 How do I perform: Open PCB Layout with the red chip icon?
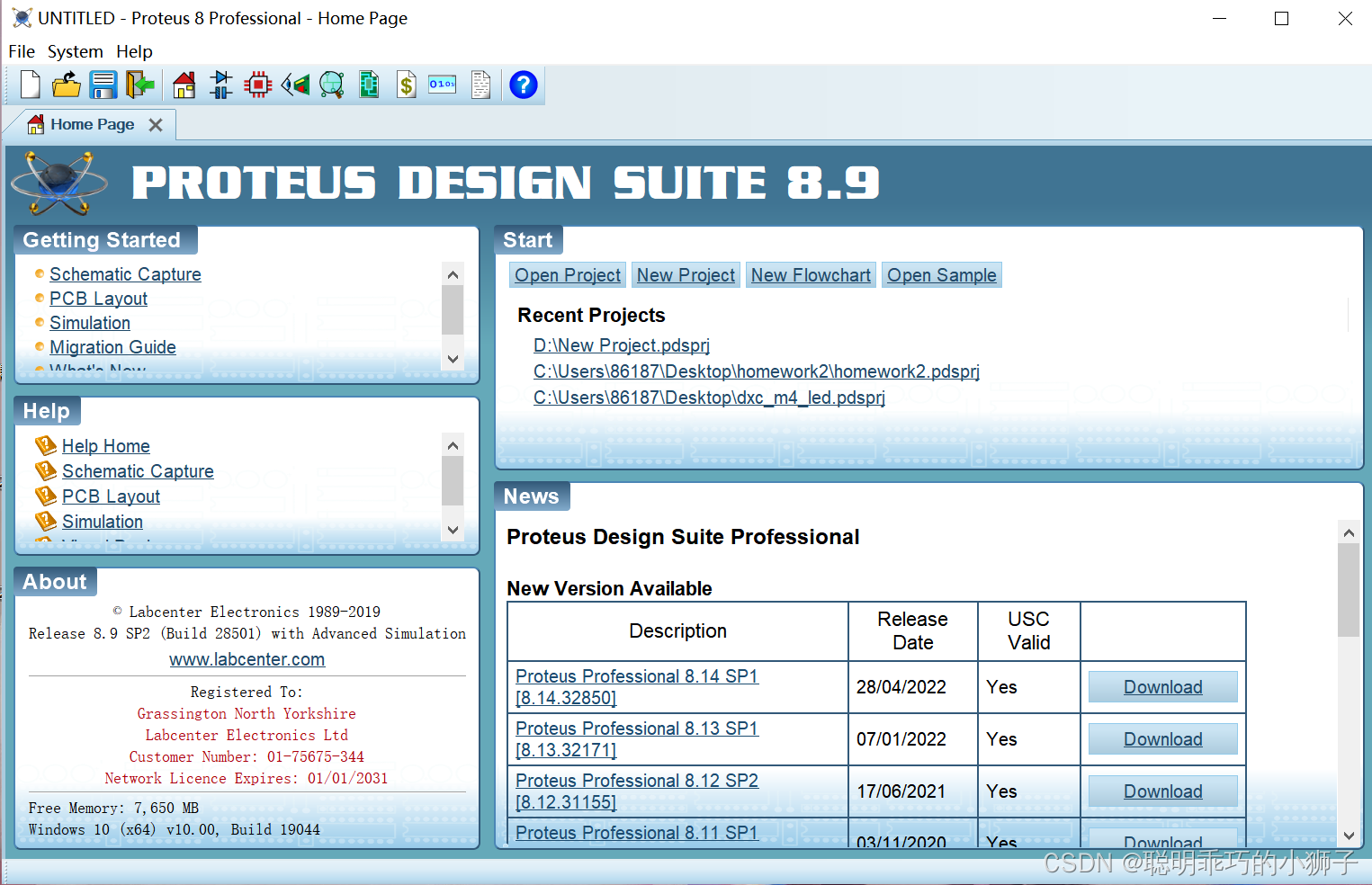coord(258,85)
